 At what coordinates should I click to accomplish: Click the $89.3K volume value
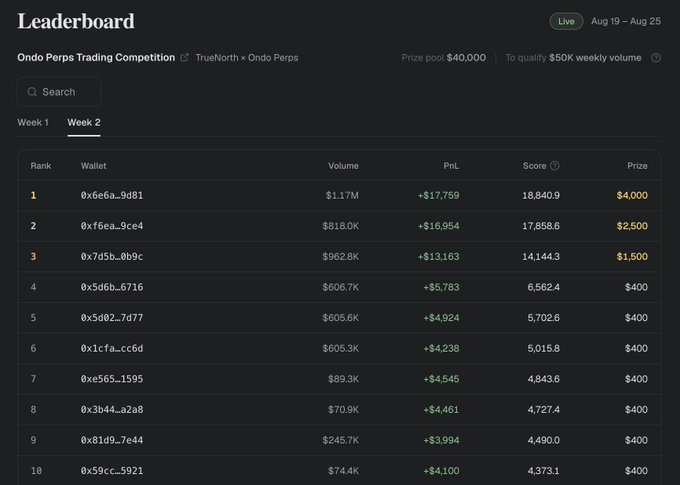tap(343, 379)
